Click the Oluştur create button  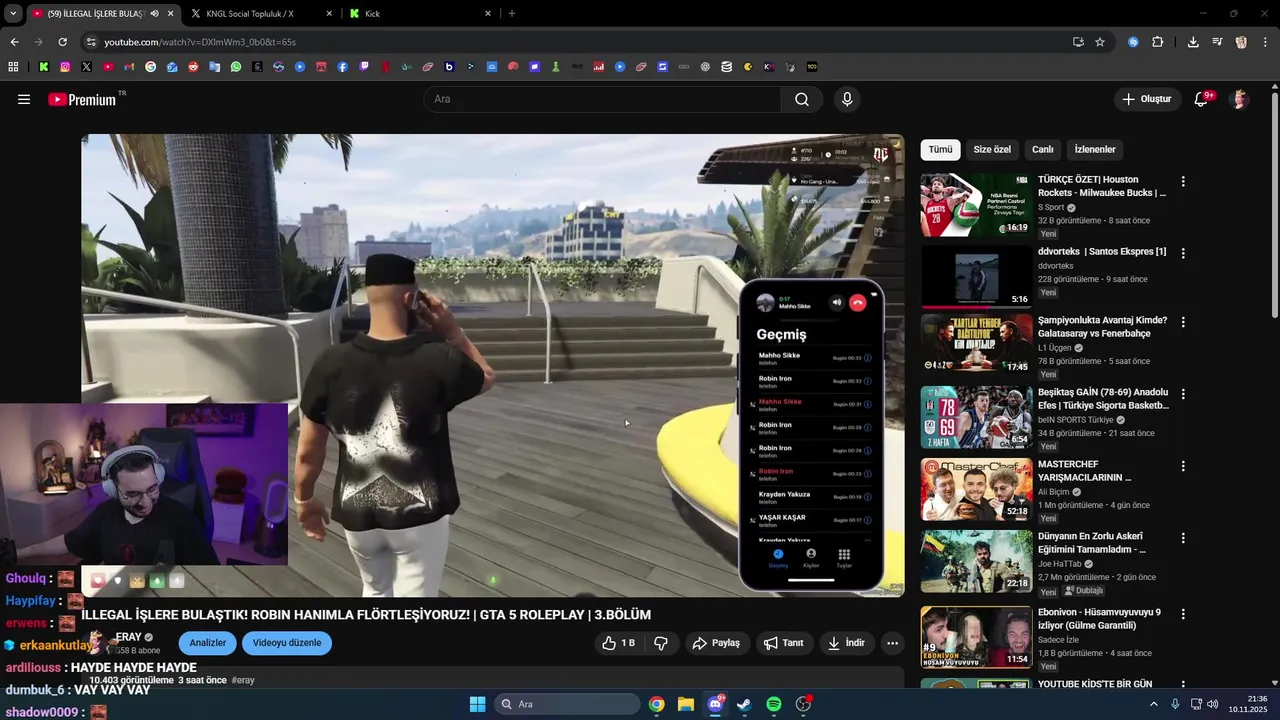point(1146,99)
